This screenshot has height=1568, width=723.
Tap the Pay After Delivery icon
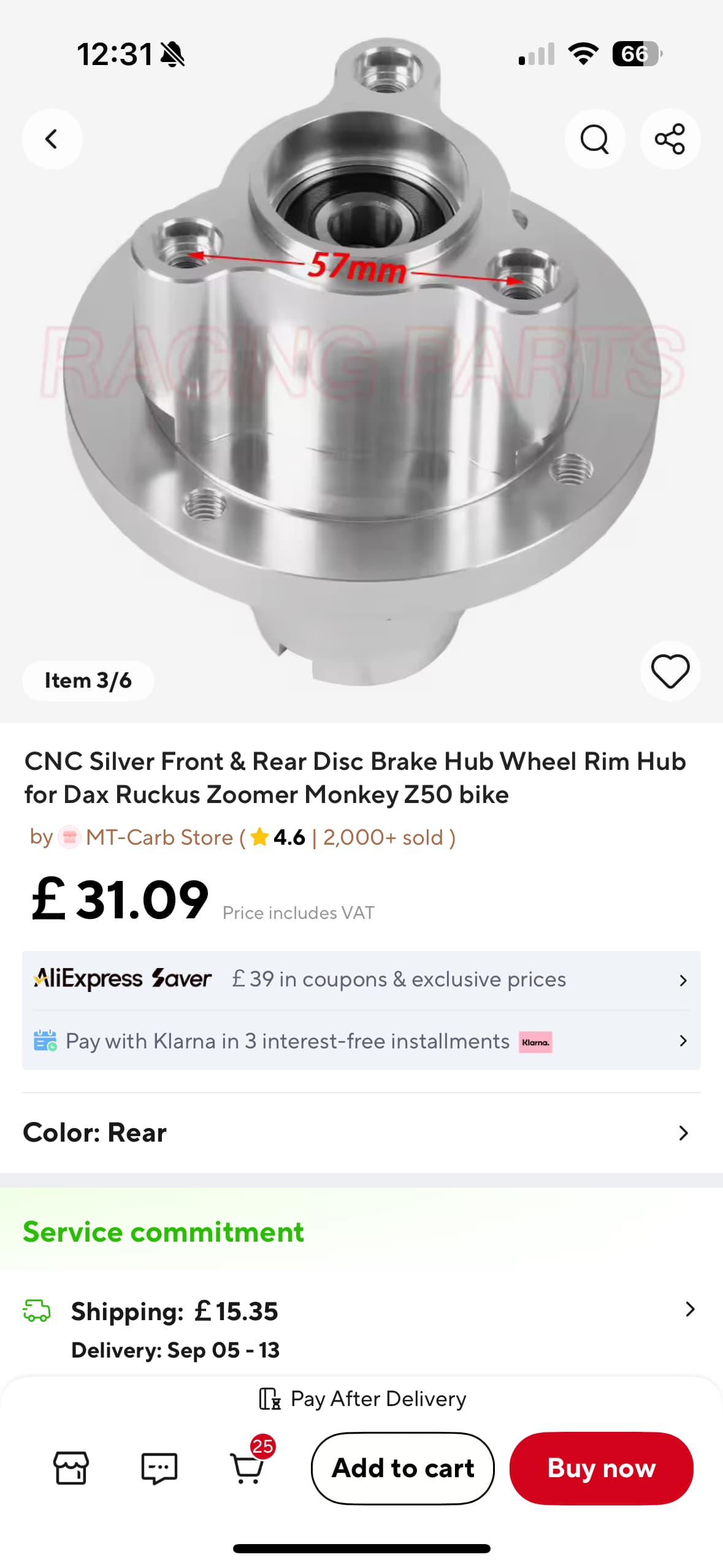coord(270,1399)
